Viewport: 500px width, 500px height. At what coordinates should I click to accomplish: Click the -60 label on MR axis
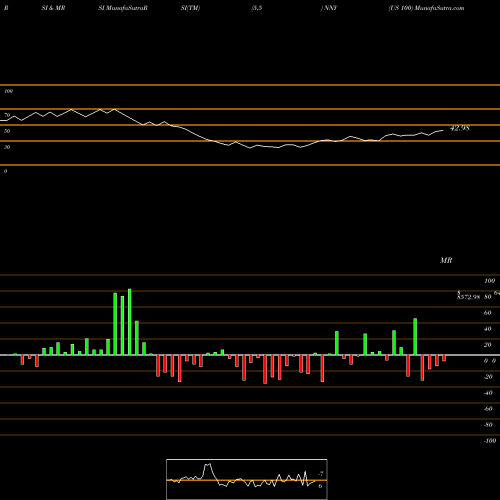pos(488,409)
